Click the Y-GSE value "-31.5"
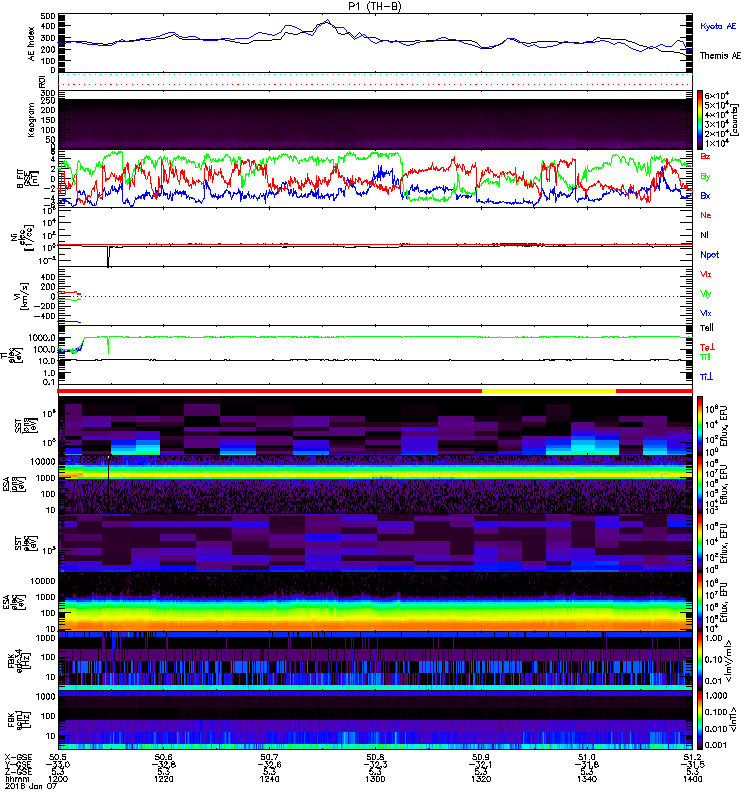The height and width of the screenshot is (800, 750). click(x=692, y=764)
